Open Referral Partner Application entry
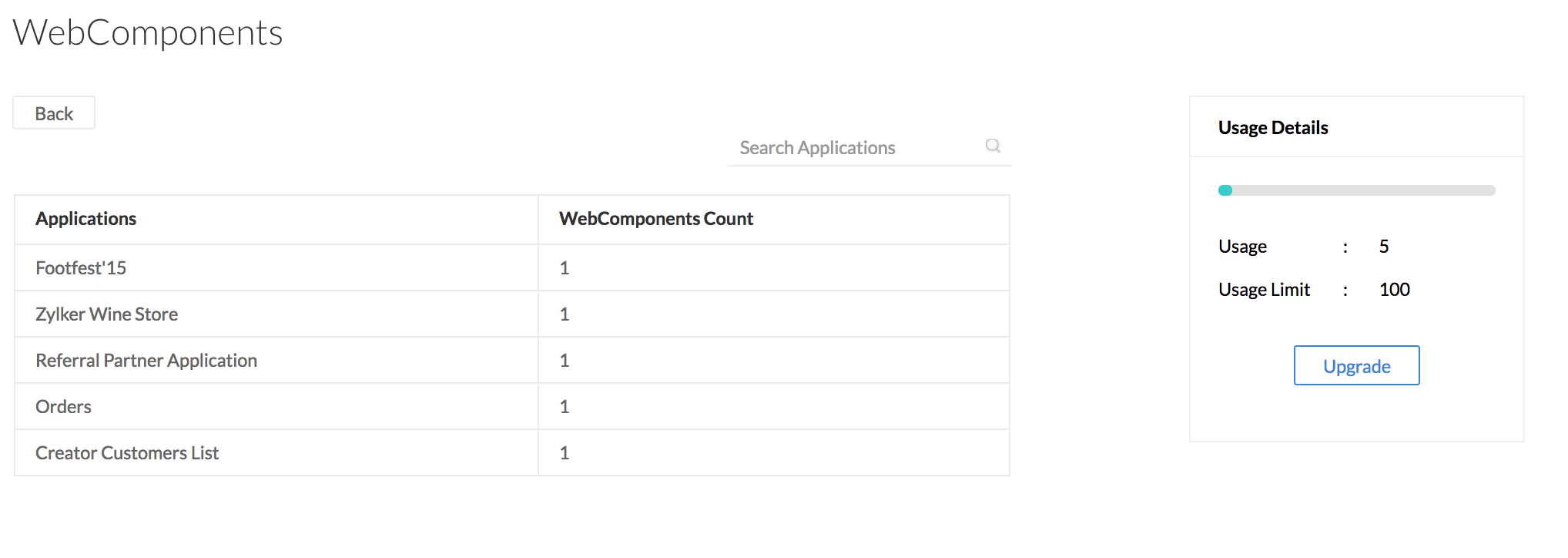 coord(146,361)
